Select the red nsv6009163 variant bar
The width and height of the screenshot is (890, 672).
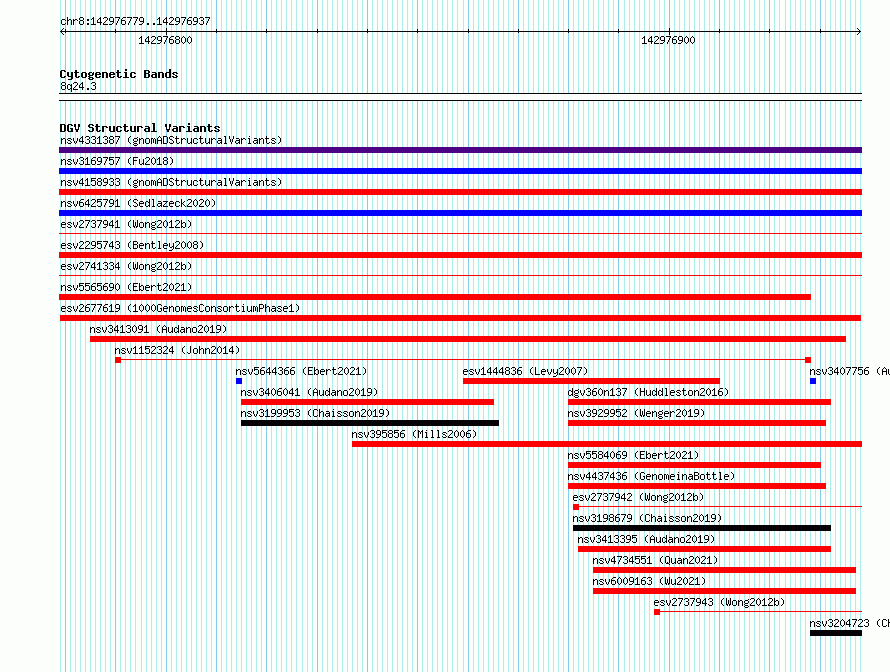pos(724,591)
